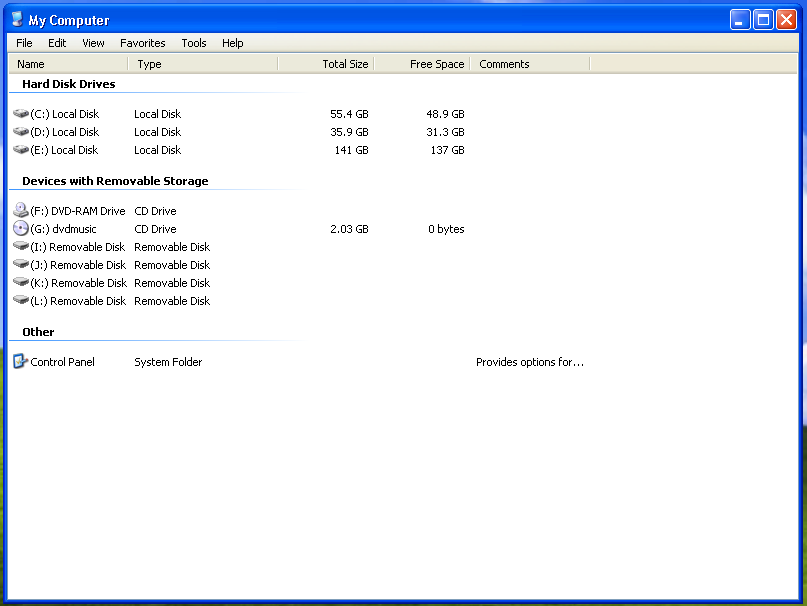Image resolution: width=807 pixels, height=606 pixels.
Task: Click the Control Panel icon
Action: point(20,361)
